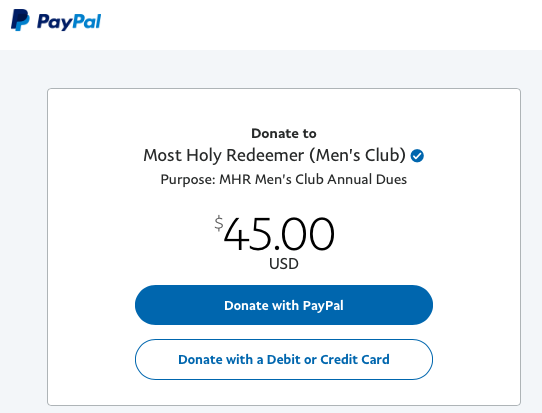542x413 pixels.
Task: Choose Donate with a Debit or Credit Card
Action: 284,359
